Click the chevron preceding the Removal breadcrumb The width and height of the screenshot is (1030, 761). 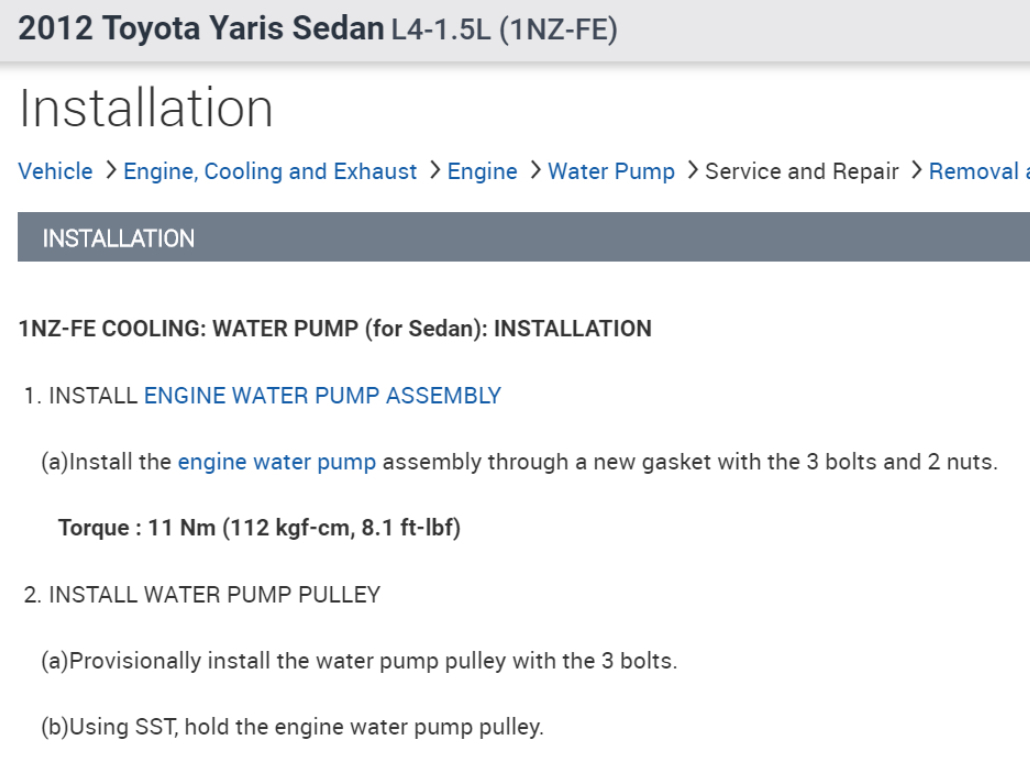(915, 171)
